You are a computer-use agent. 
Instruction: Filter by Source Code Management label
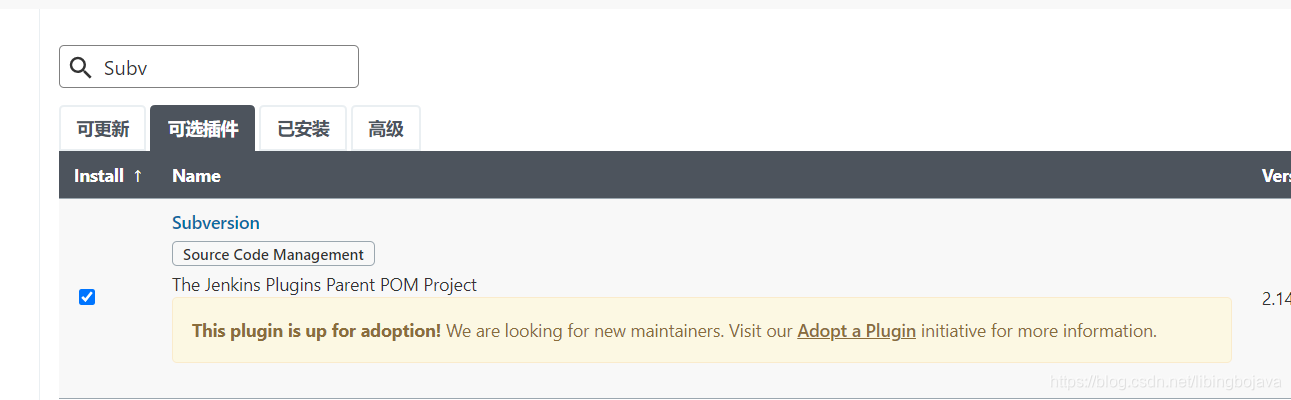[x=273, y=254]
